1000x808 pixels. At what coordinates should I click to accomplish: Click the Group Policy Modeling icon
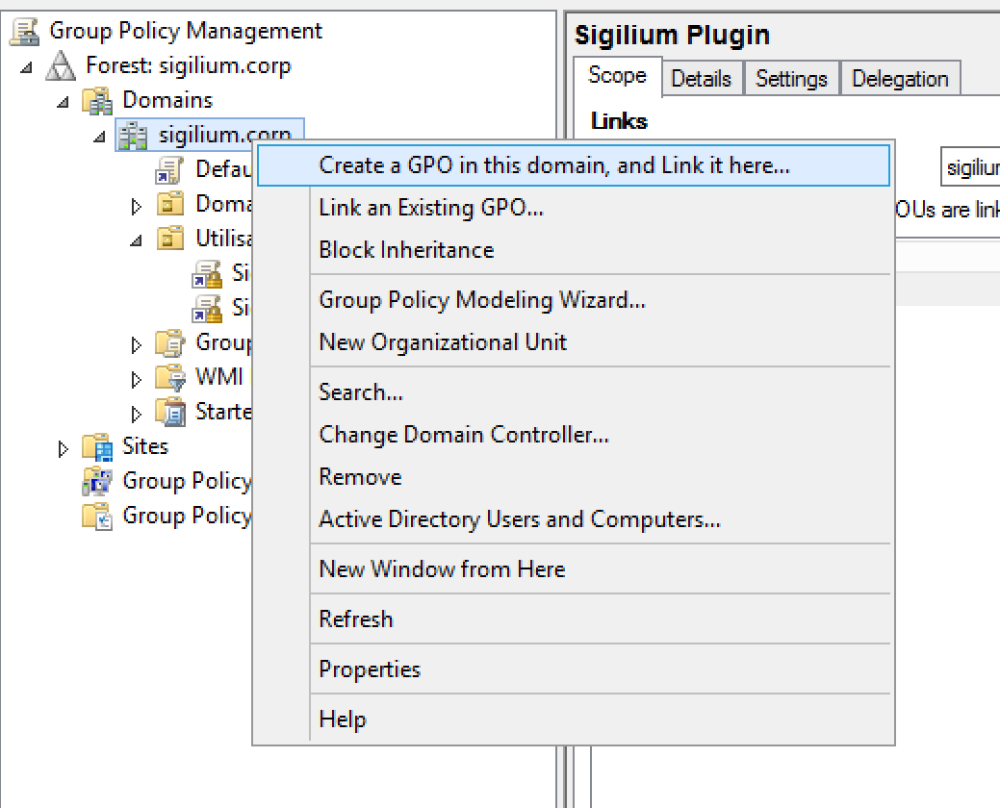click(98, 481)
